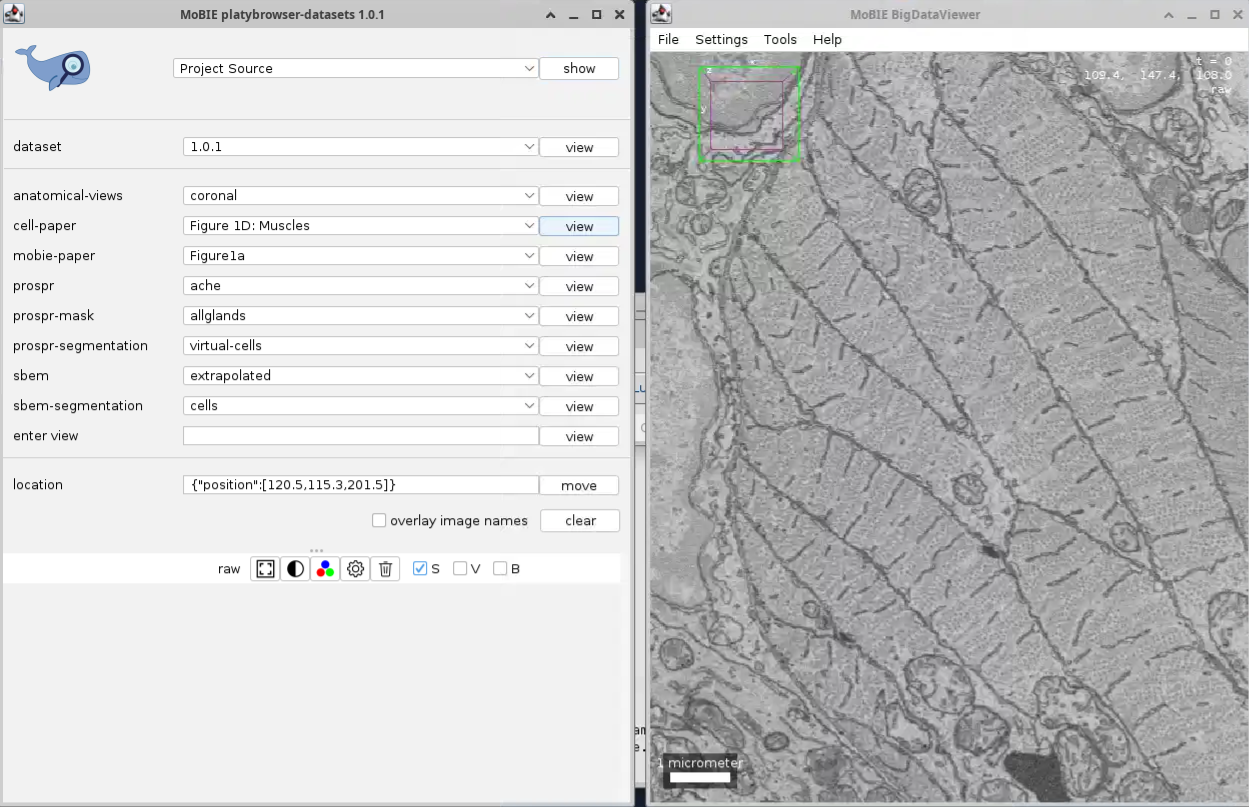
Task: Click the enter view text field
Action: pos(361,436)
